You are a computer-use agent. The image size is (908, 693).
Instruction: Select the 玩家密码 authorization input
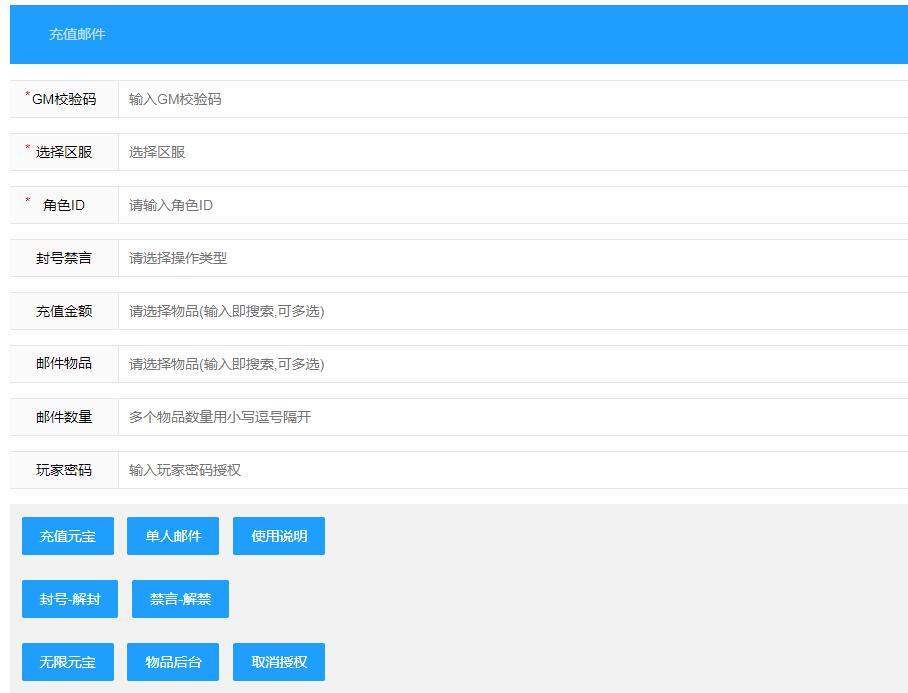click(x=512, y=470)
